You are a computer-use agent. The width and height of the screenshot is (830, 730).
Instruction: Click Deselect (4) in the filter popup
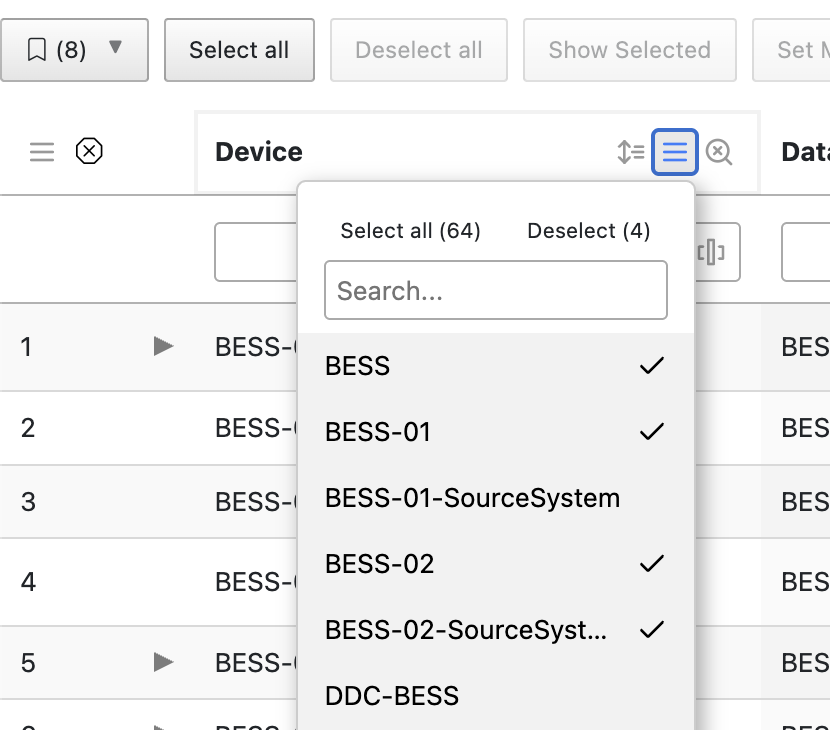[588, 231]
